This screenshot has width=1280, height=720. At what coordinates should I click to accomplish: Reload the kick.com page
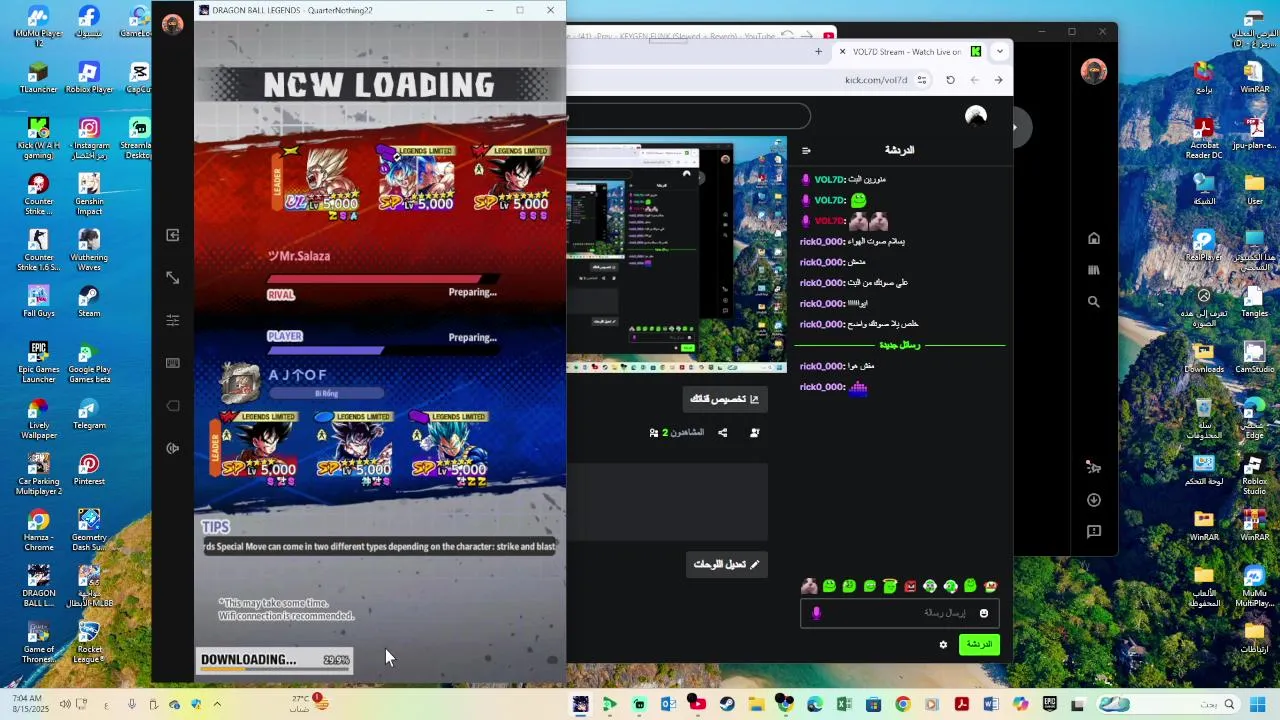click(x=950, y=80)
